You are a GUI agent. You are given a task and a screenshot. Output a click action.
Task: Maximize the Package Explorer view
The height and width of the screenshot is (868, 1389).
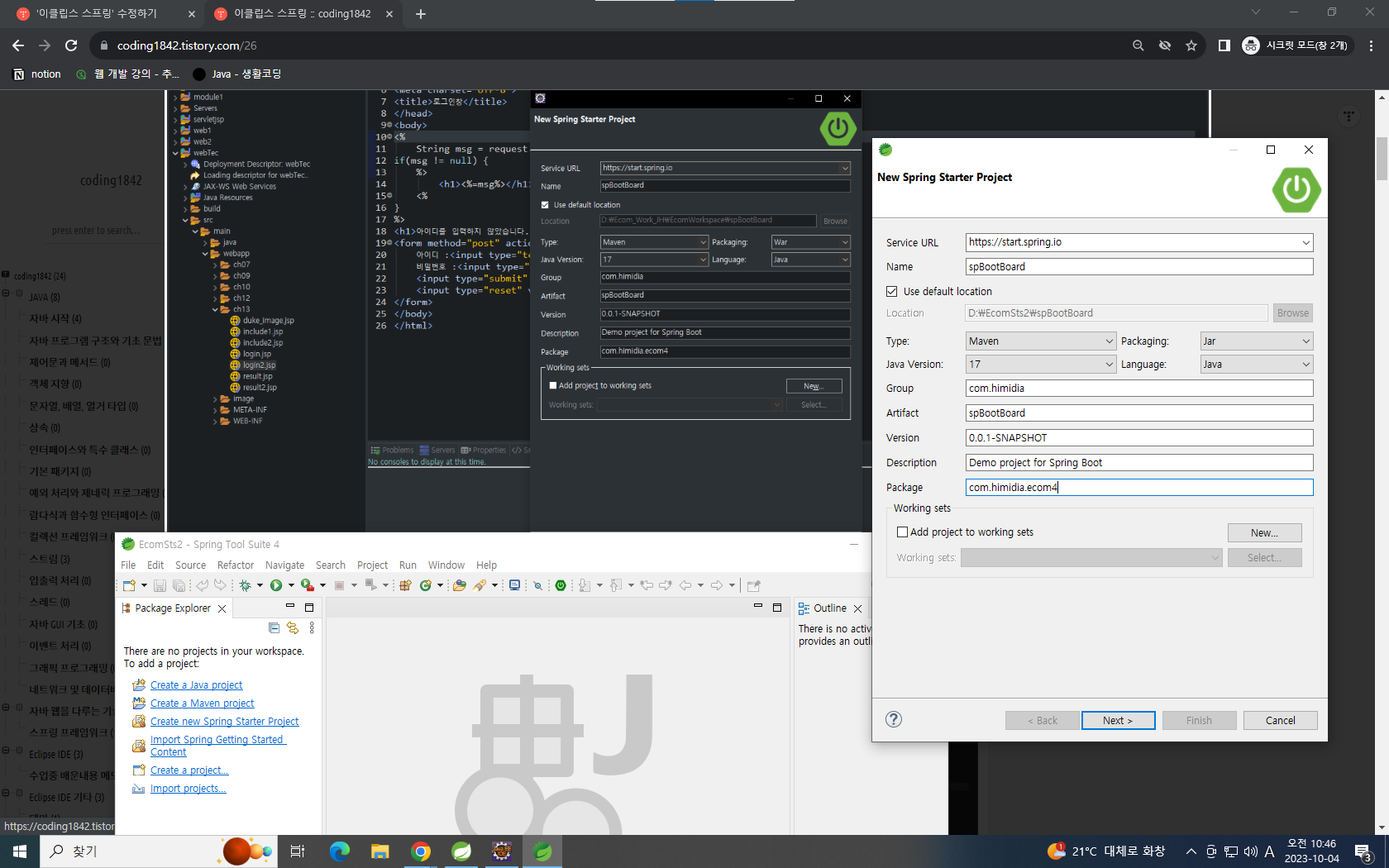click(x=309, y=607)
